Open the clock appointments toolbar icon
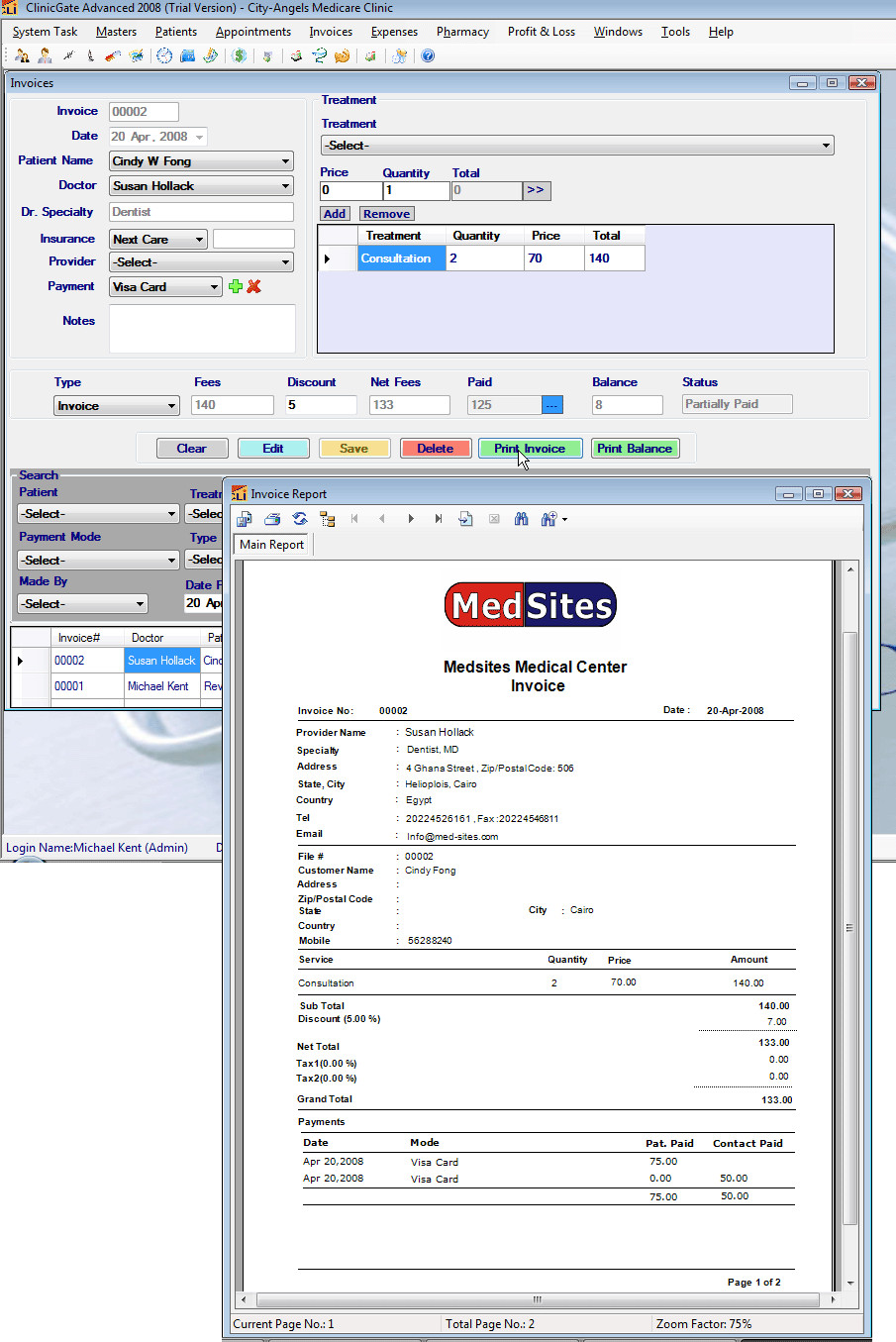The image size is (896, 1342). coord(164,55)
